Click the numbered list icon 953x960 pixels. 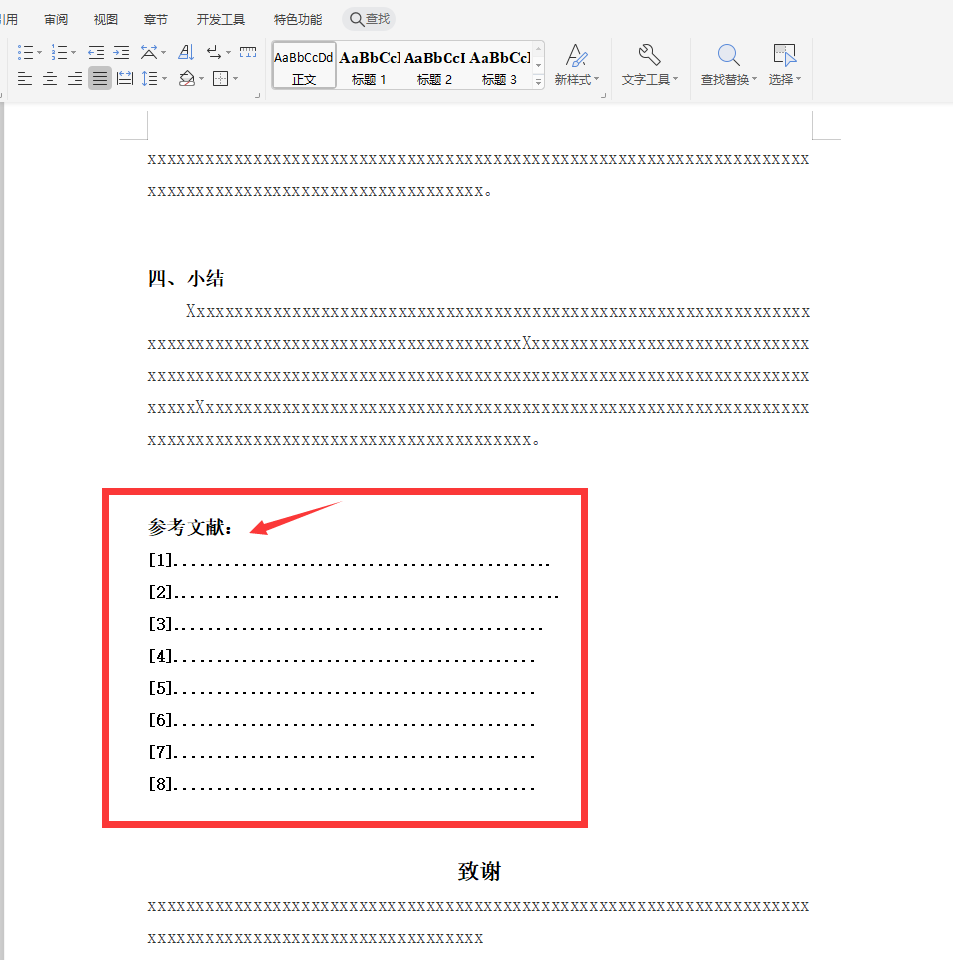[x=59, y=52]
